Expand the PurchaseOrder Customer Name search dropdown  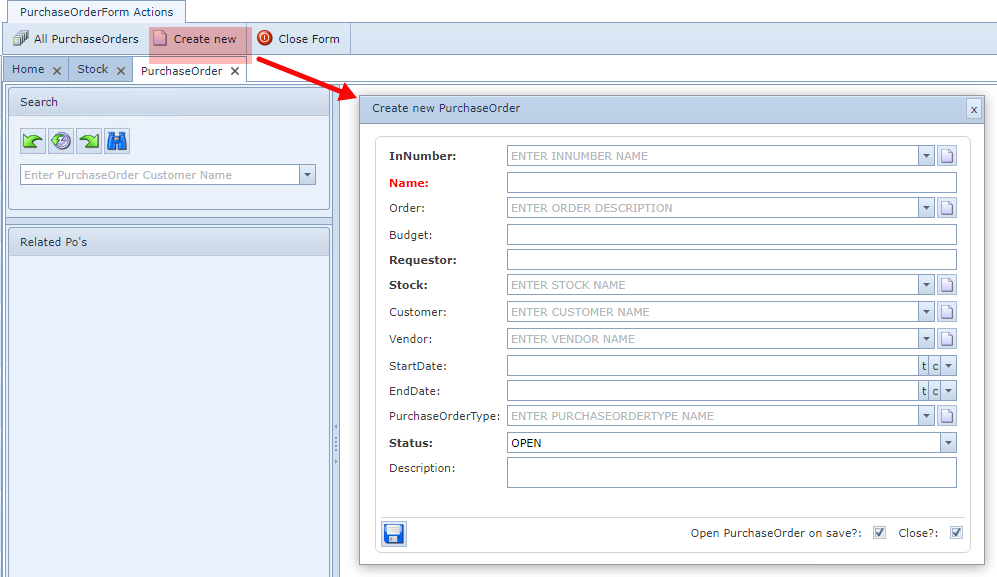click(x=308, y=175)
